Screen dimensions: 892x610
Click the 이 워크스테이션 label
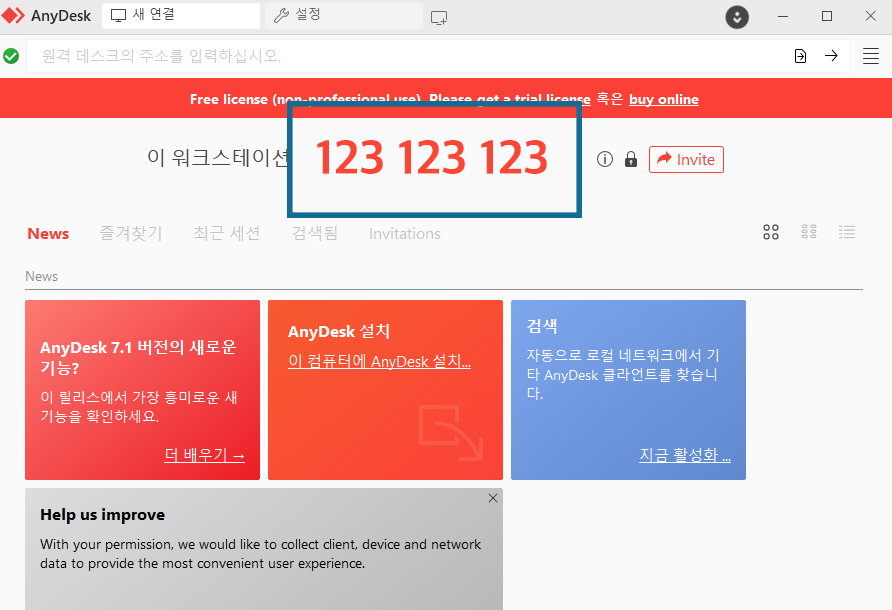click(x=217, y=158)
